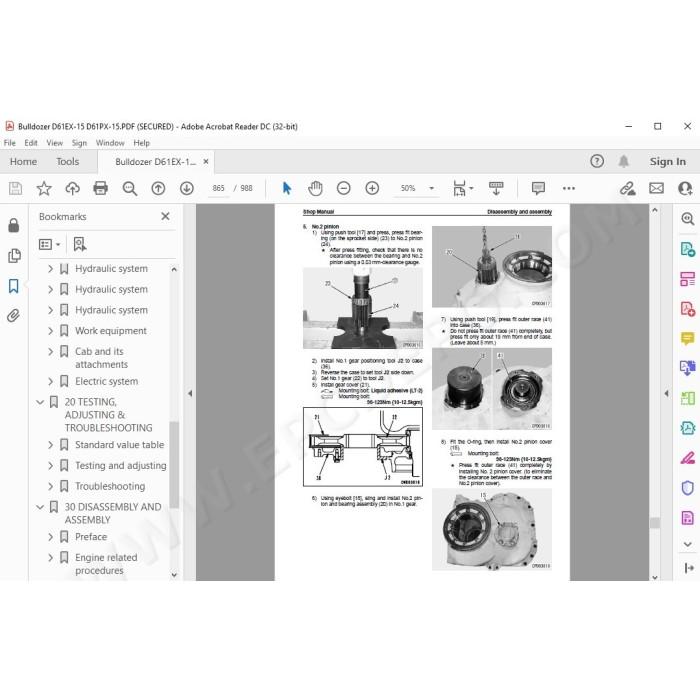Activate the Hand pan tool

pyautogui.click(x=315, y=188)
